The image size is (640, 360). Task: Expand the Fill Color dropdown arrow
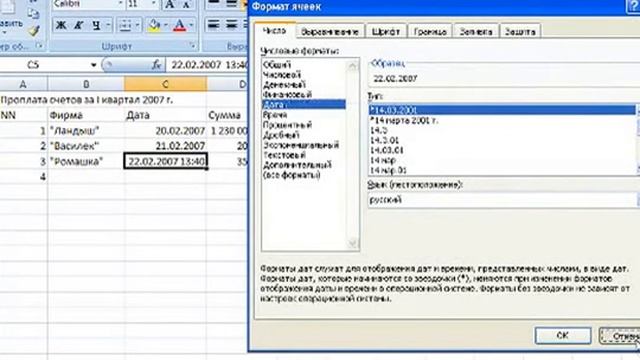point(166,25)
